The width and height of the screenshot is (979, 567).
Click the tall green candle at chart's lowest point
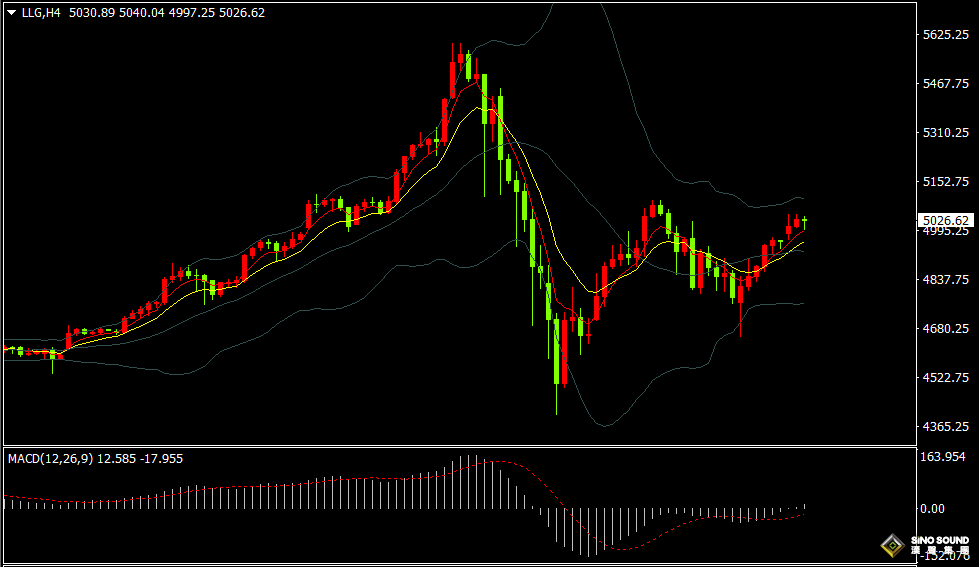556,350
